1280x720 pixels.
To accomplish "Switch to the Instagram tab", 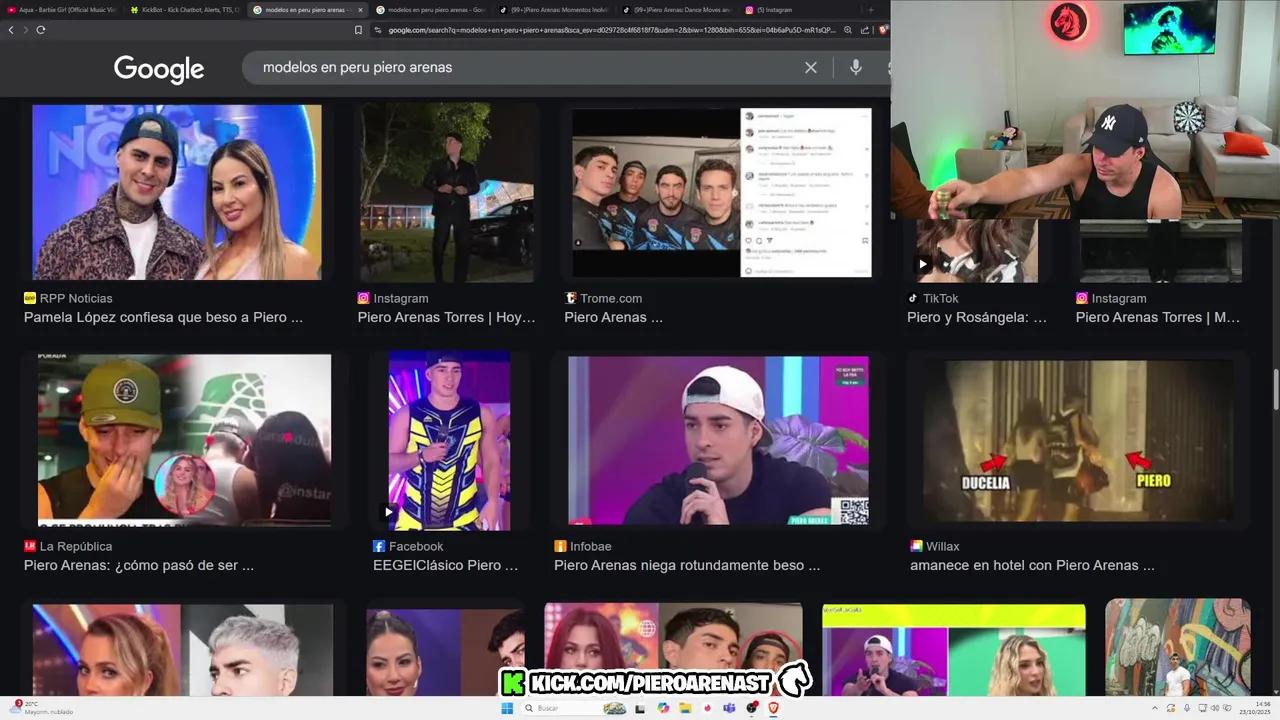I will (x=799, y=10).
